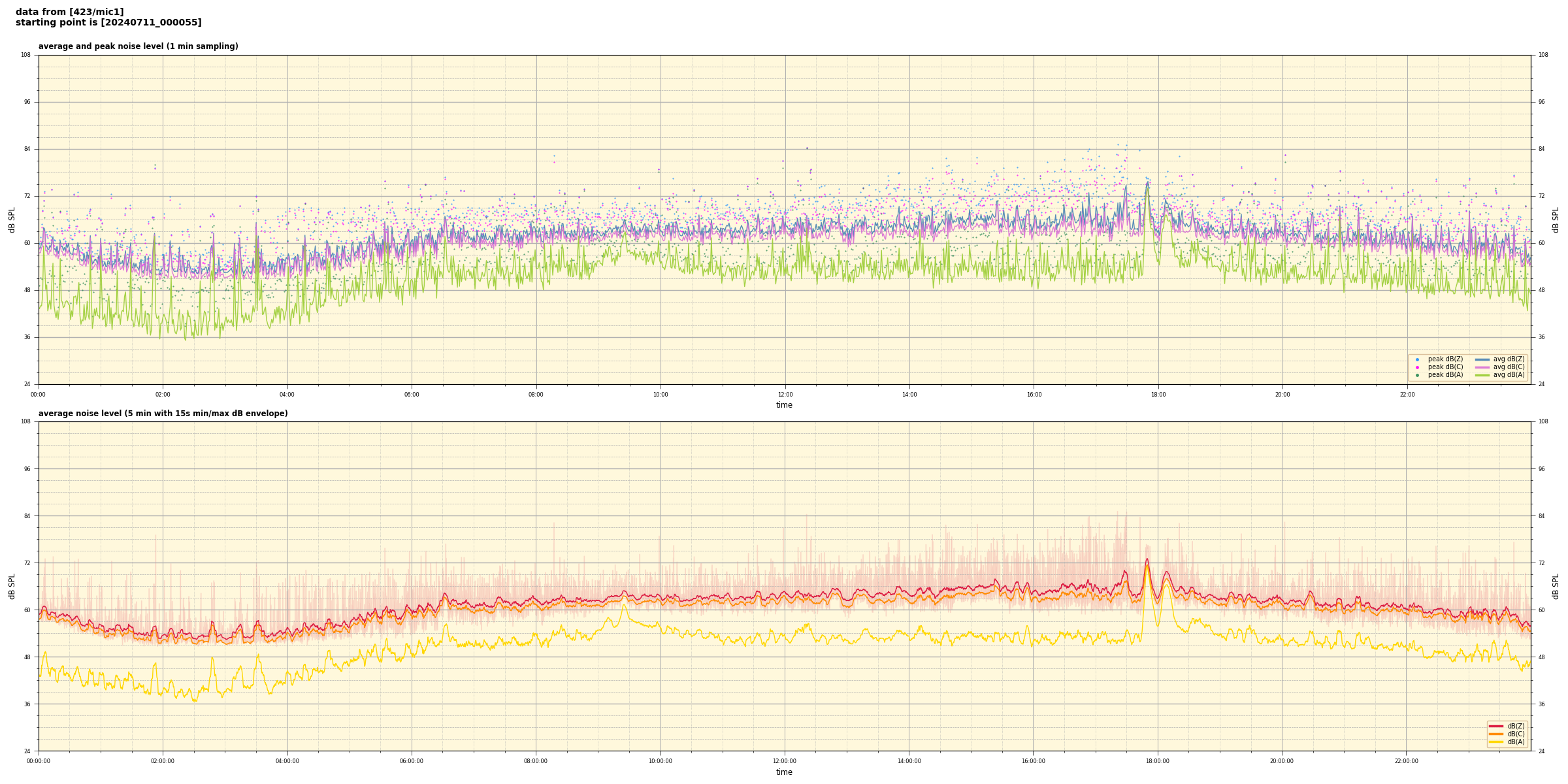Click the 12:00 tick on top chart
The height and width of the screenshot is (784, 1568).
[x=785, y=395]
